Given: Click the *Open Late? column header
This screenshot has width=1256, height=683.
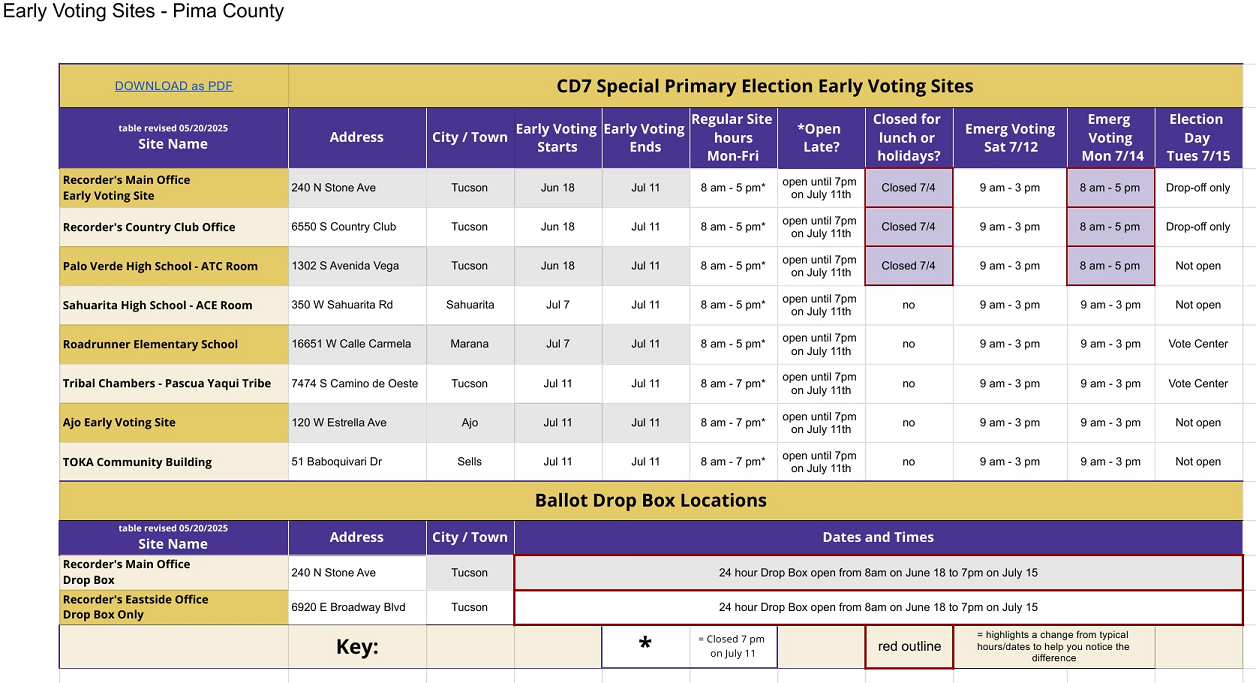Looking at the screenshot, I should coord(820,138).
